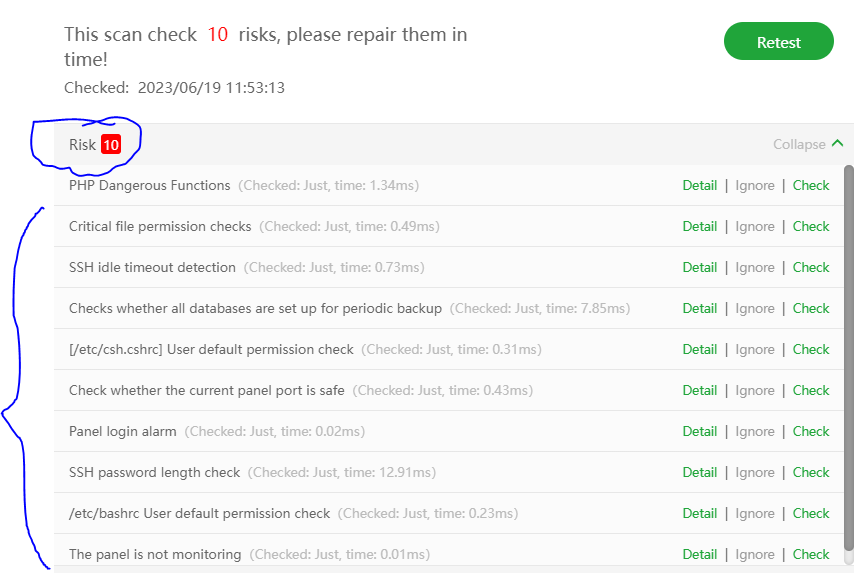View Detail for SSH password length check
Screen dimensions: 867x573
699,472
